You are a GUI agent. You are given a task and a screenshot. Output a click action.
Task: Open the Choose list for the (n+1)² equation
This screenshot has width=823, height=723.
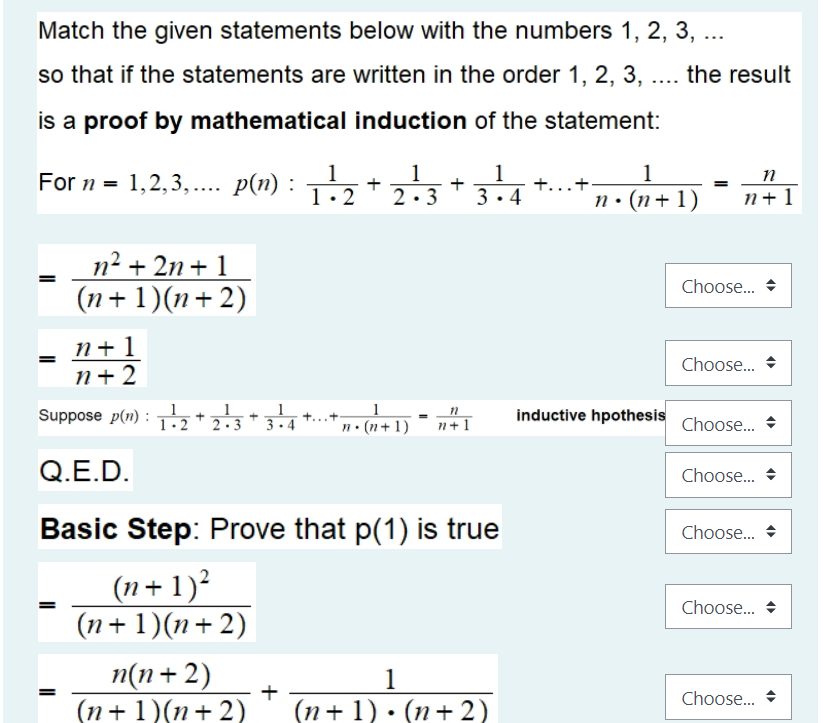727,607
